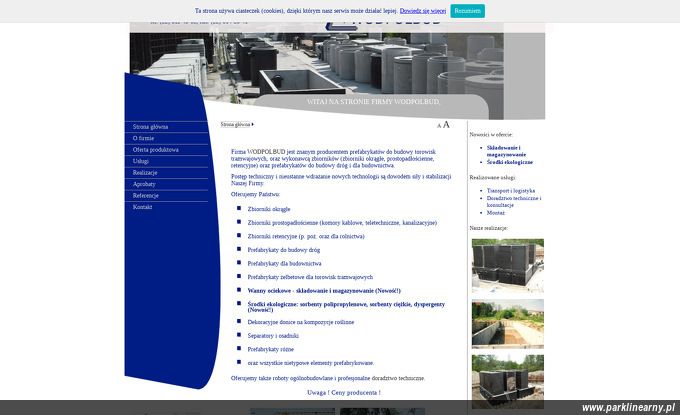Open 'Składowanie i magazynowanie' sidebar link

(x=506, y=151)
